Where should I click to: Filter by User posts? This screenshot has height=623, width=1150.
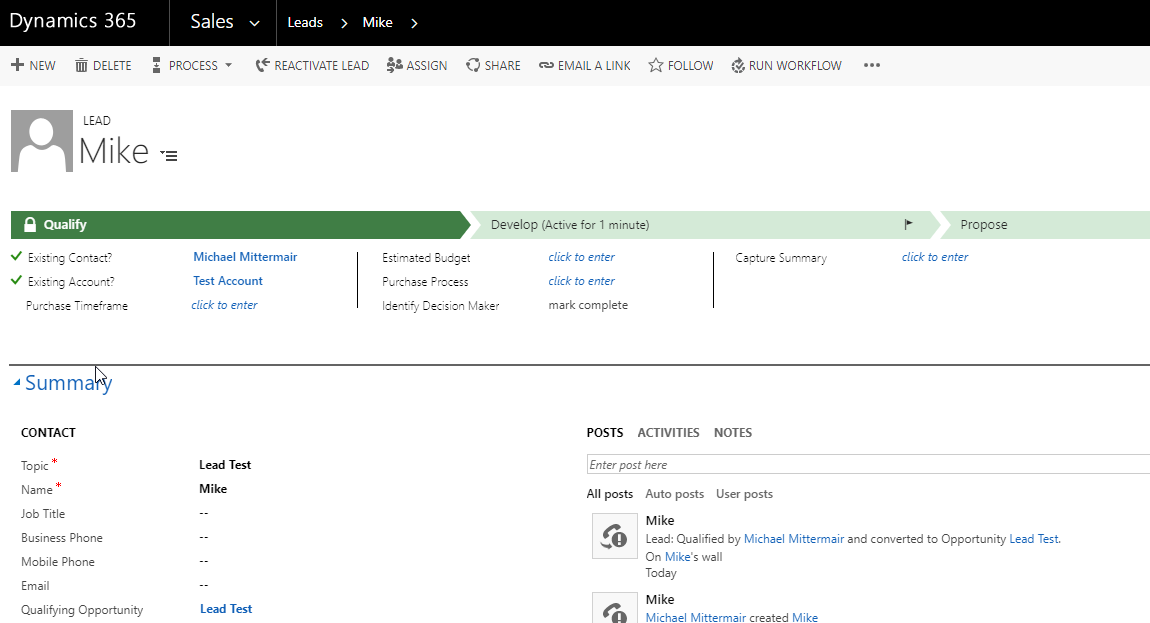pos(744,494)
